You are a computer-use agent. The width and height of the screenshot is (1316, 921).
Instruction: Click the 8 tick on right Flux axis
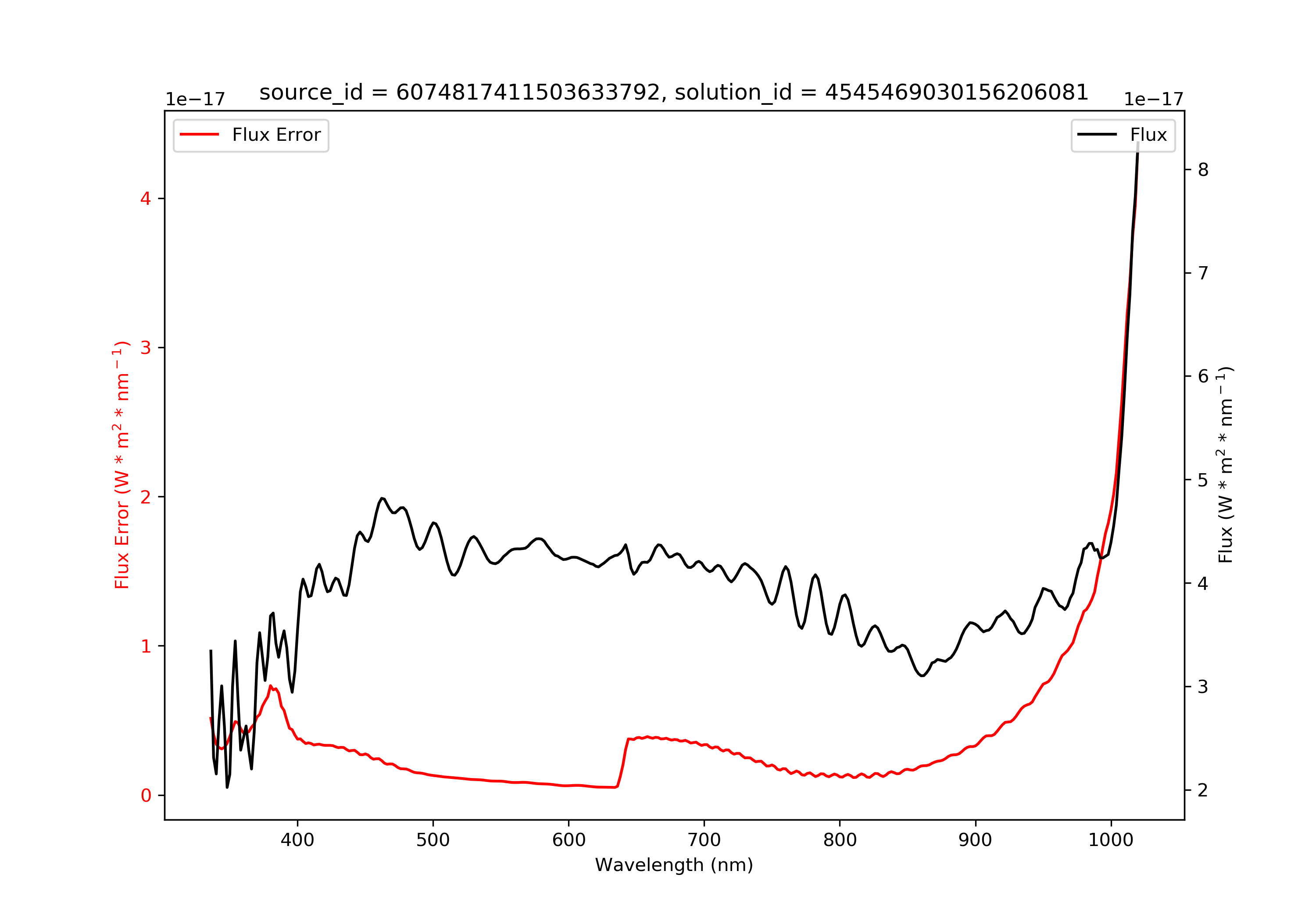1204,170
